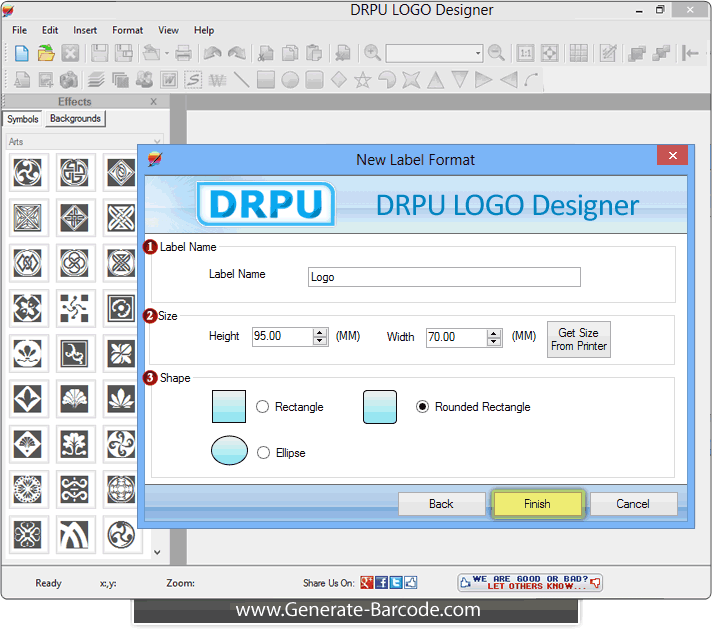Close the New Label Format dialog
The width and height of the screenshot is (712, 629).
pos(672,155)
